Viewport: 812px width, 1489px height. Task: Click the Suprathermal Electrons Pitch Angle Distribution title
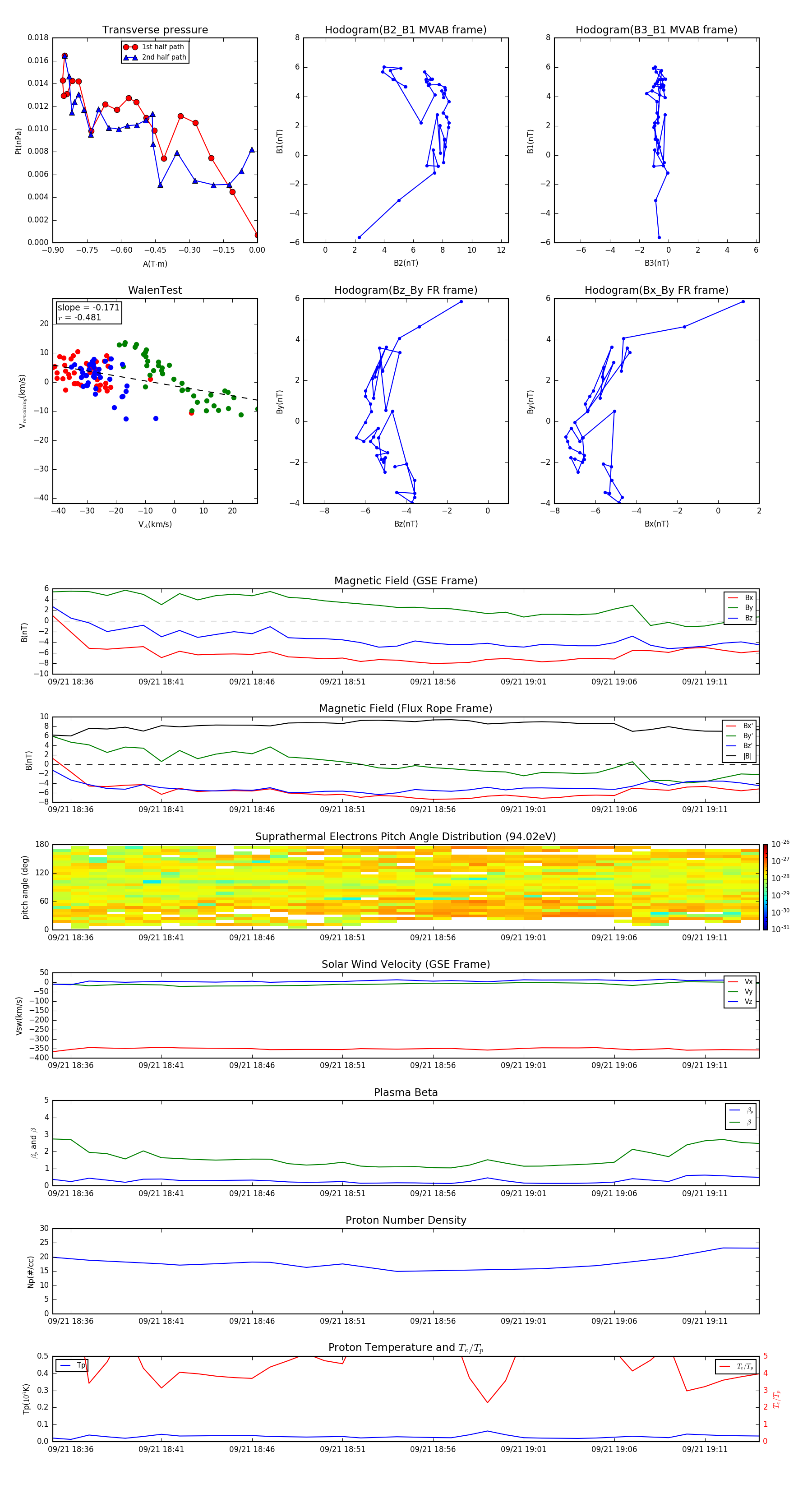pos(406,837)
